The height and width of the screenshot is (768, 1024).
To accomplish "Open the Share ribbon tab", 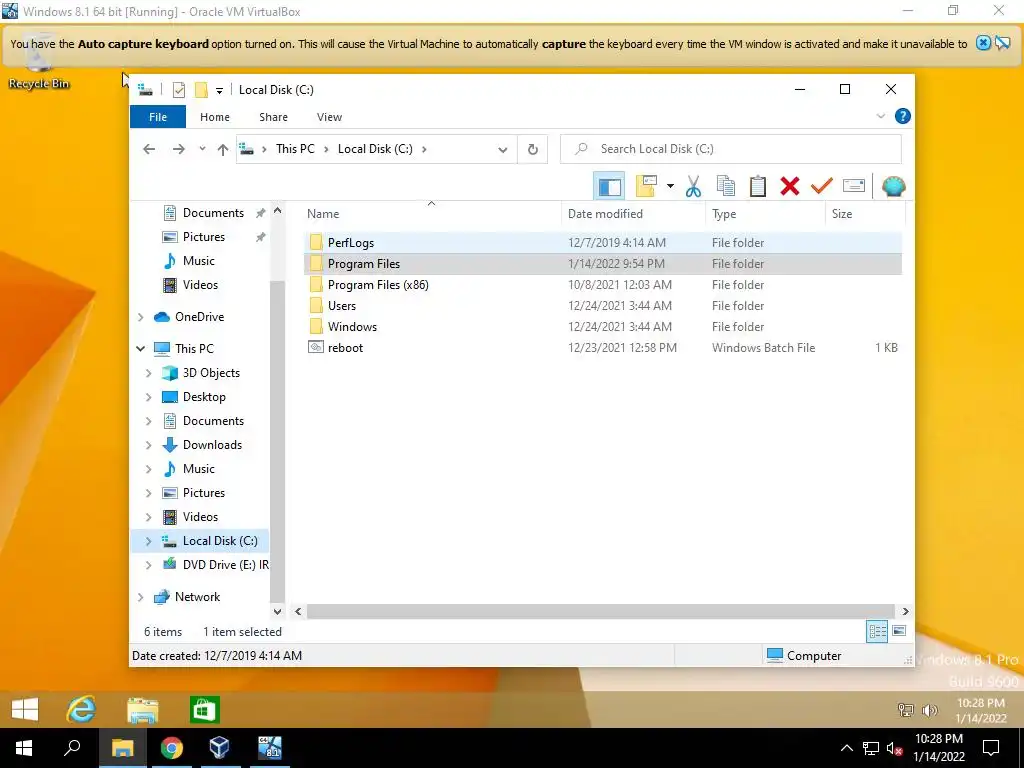I will pyautogui.click(x=273, y=117).
